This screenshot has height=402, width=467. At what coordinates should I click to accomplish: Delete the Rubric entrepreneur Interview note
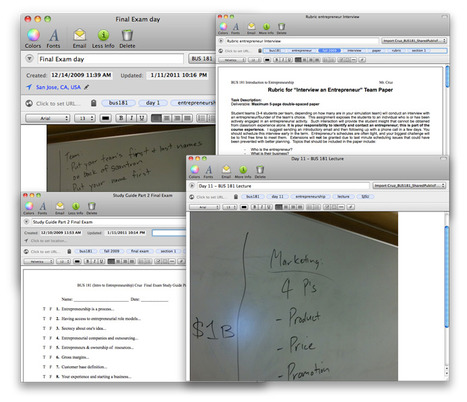coord(281,28)
